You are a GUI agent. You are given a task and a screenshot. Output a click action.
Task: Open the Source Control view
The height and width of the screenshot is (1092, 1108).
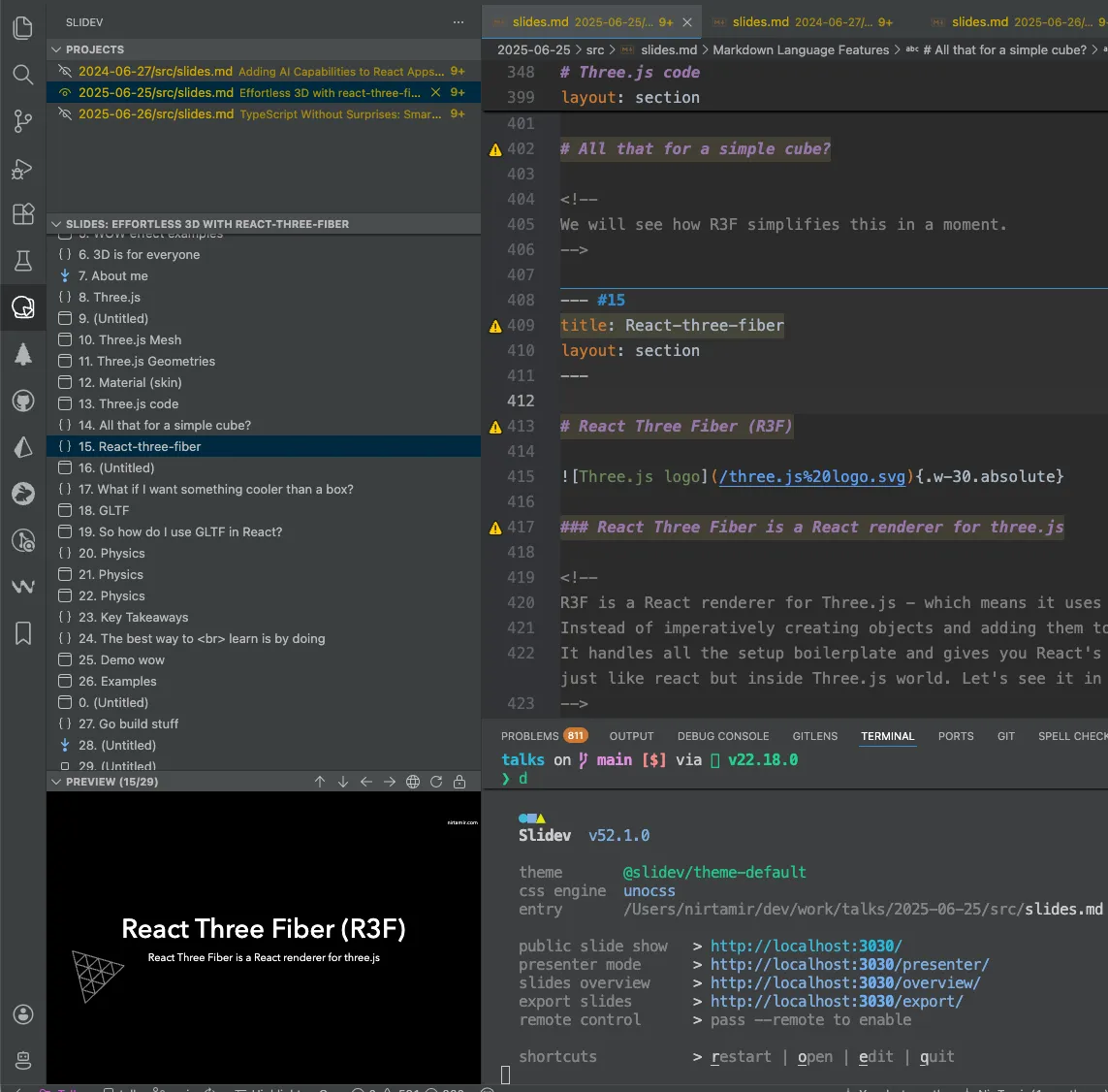coord(23,121)
